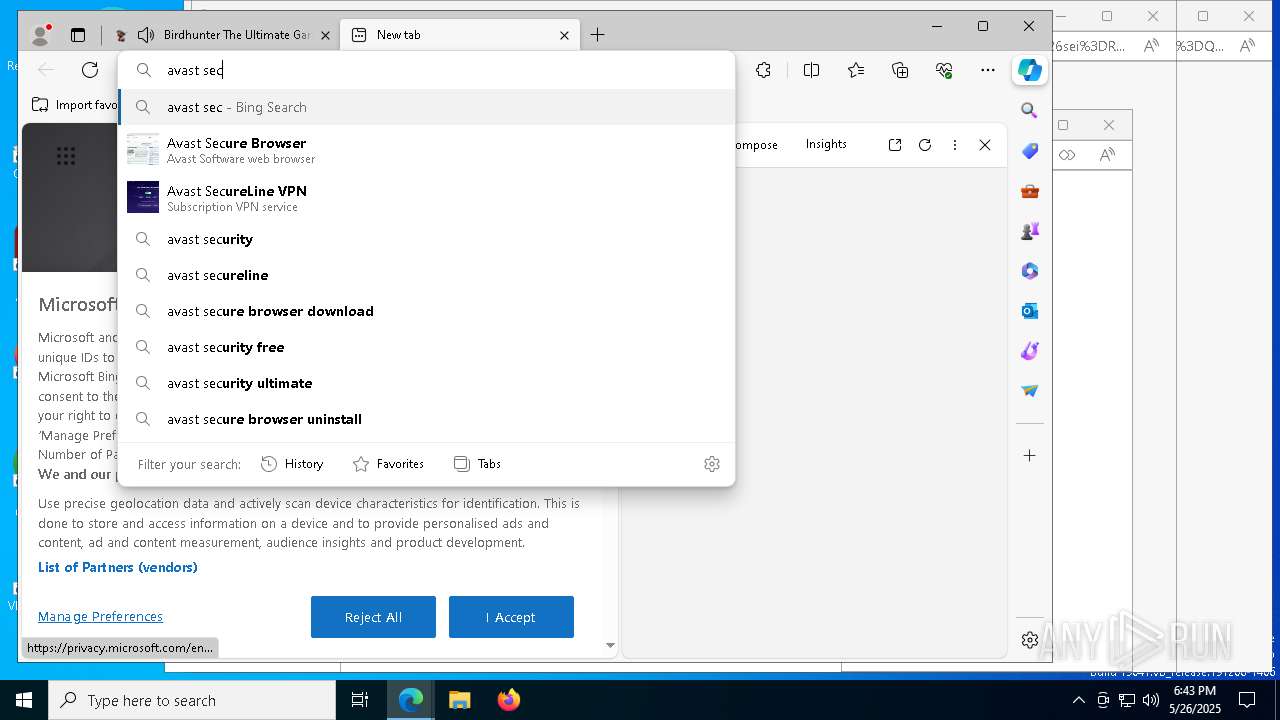The image size is (1280, 720).
Task: Open sidebar Microsoft 365 icon
Action: pos(1029,271)
